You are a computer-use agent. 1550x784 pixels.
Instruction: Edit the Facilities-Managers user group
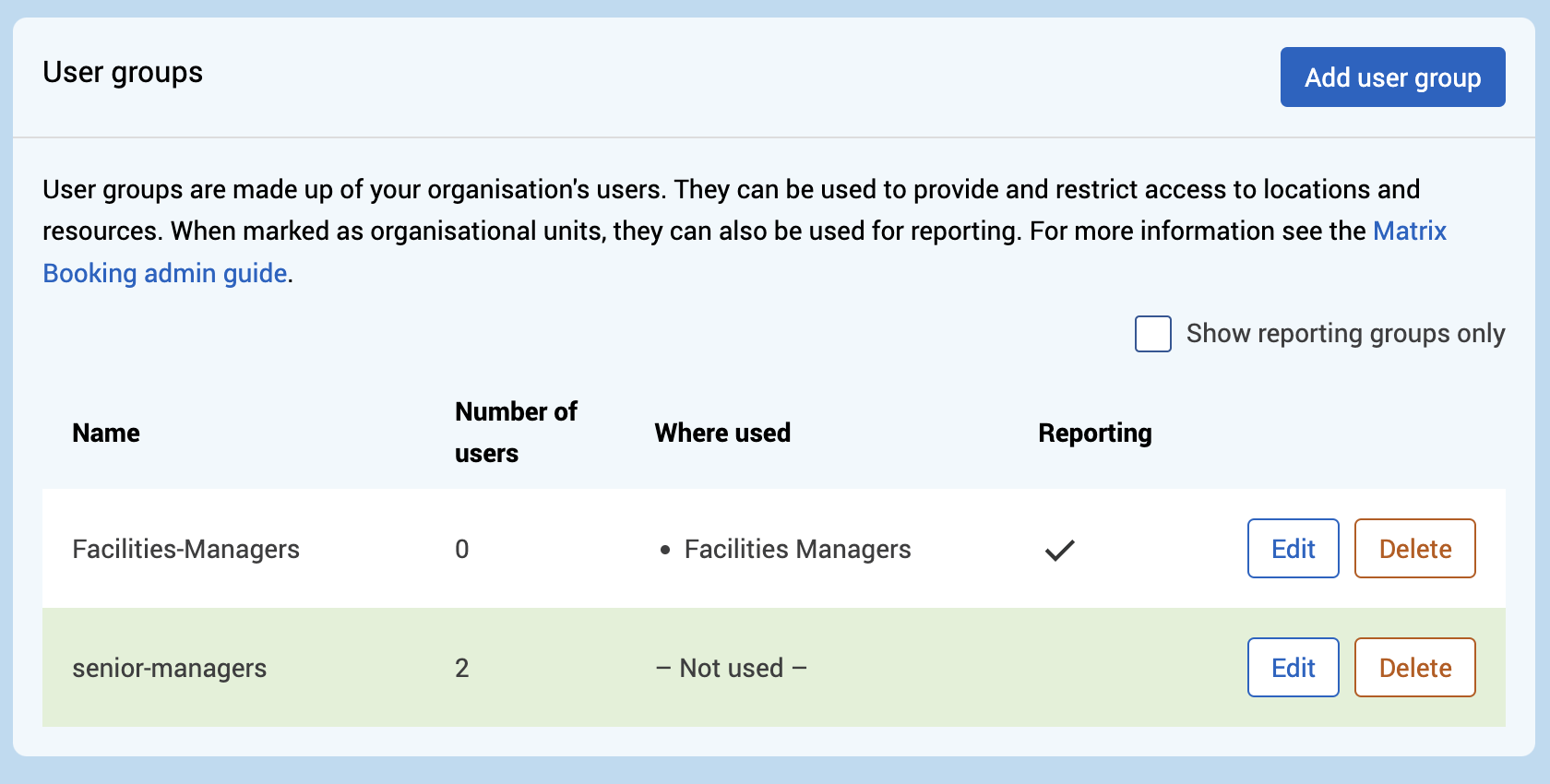(x=1293, y=549)
